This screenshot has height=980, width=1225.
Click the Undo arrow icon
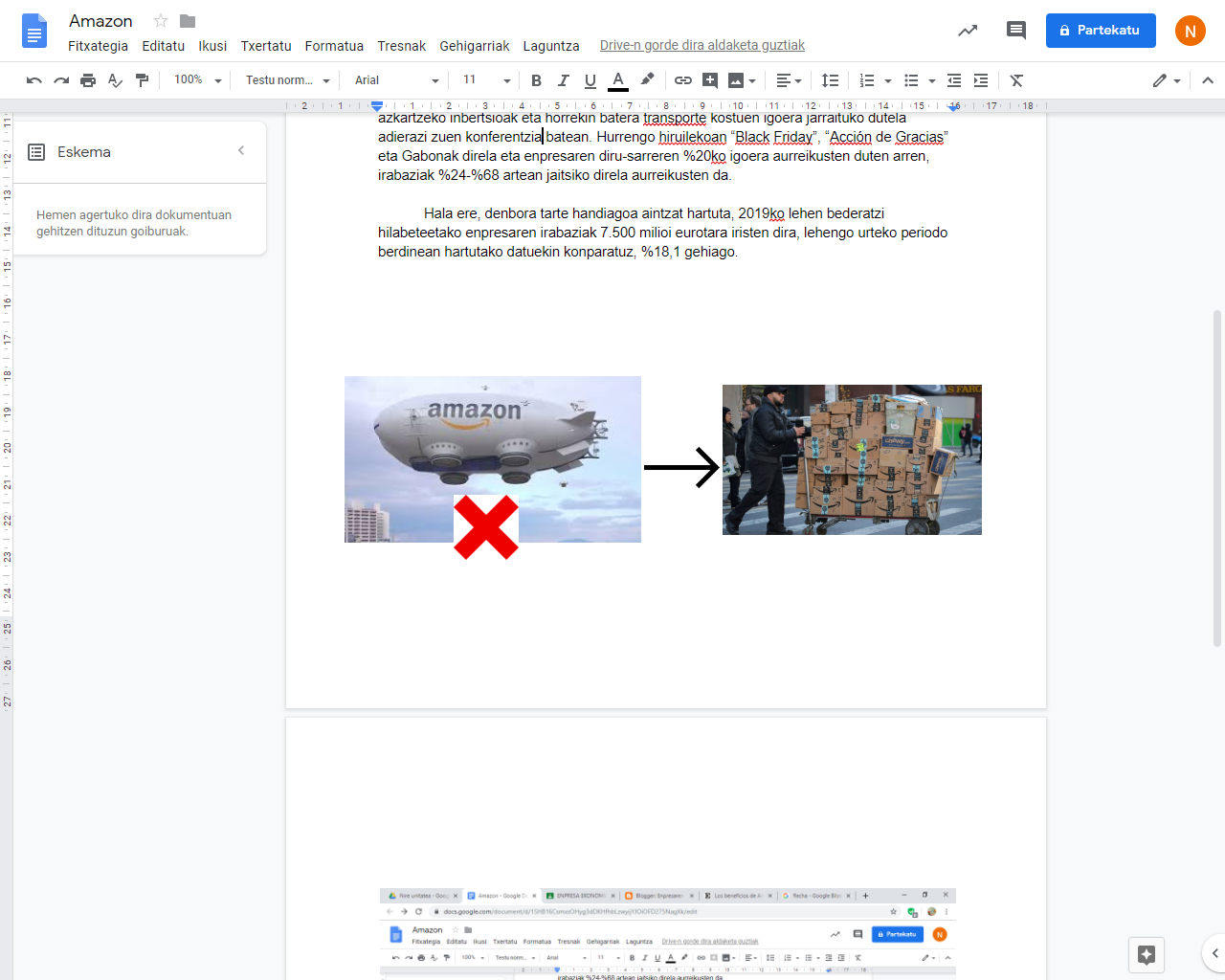click(34, 80)
